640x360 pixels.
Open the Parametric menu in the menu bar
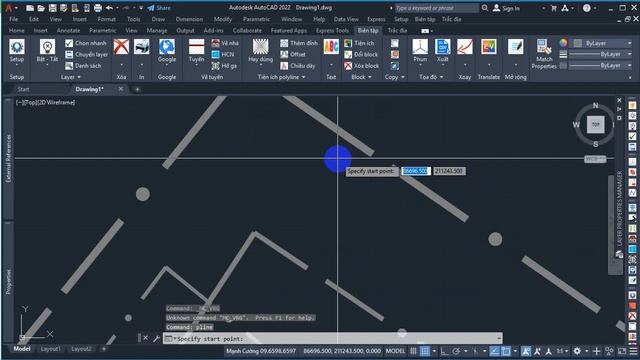click(256, 19)
